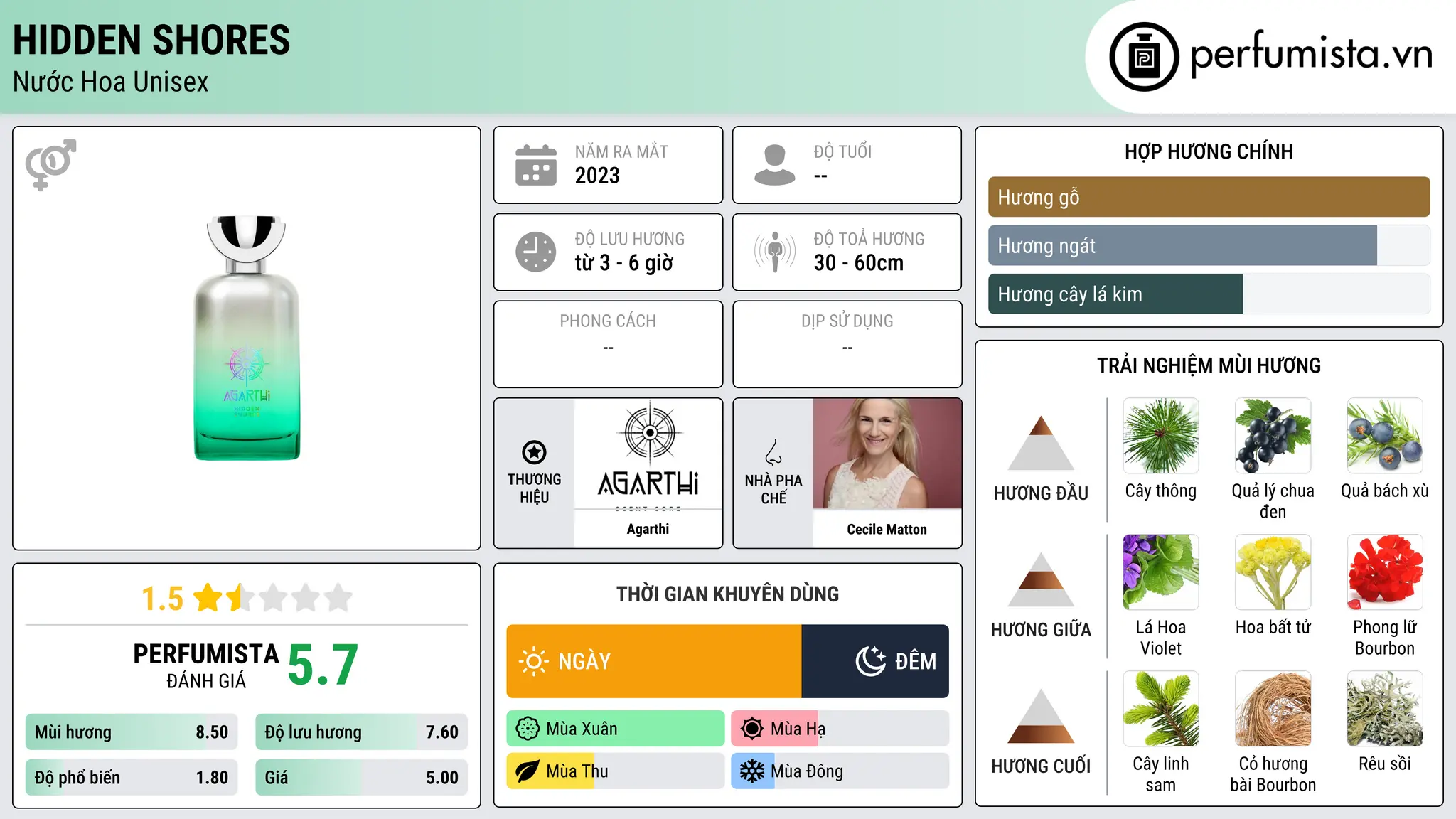
Task: Click the sun icon next to Ngày
Action: pos(534,661)
